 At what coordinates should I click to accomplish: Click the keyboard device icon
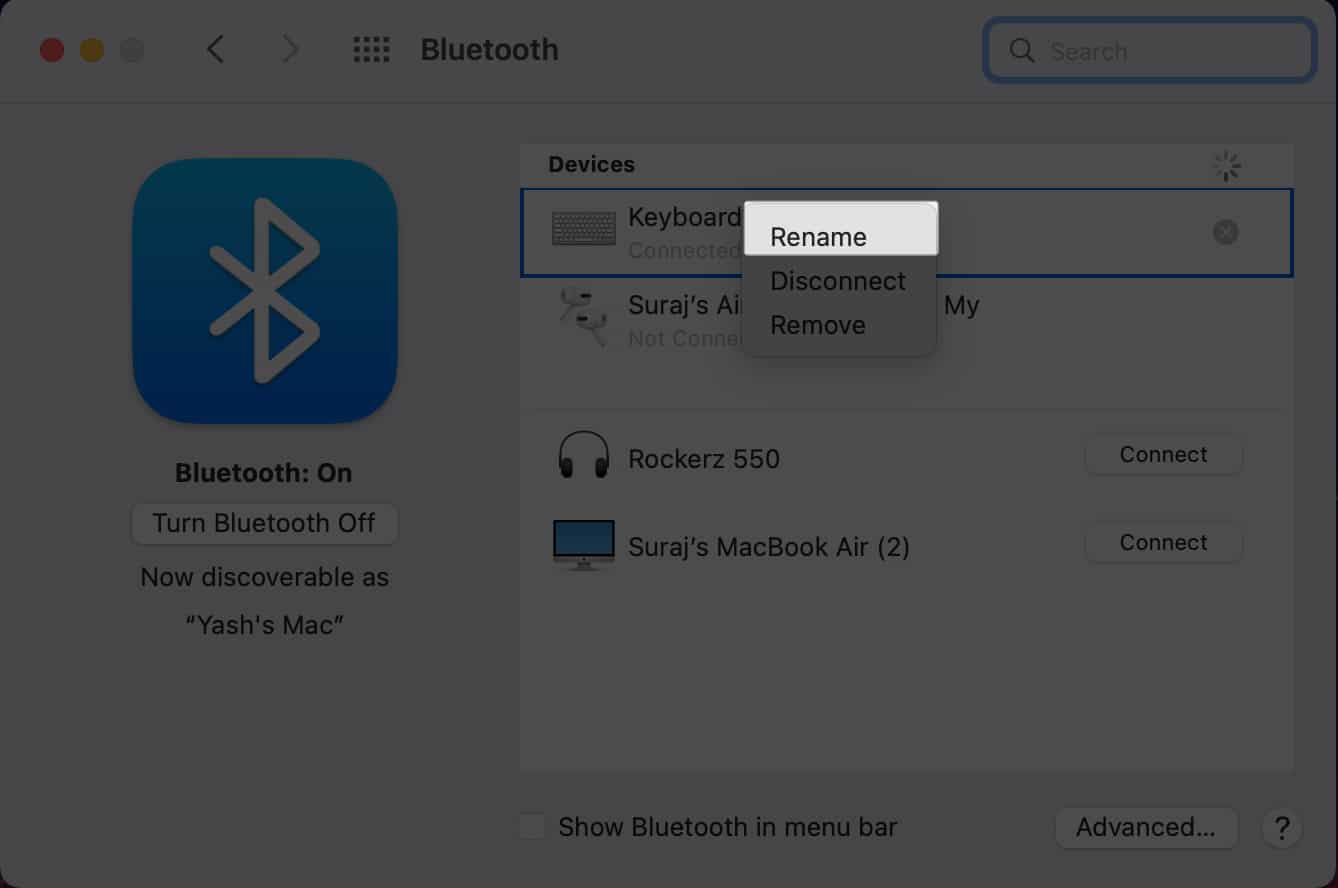pos(584,229)
